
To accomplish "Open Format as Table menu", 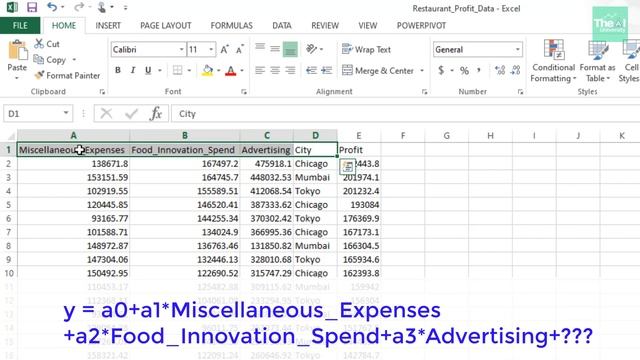I will coord(598,61).
